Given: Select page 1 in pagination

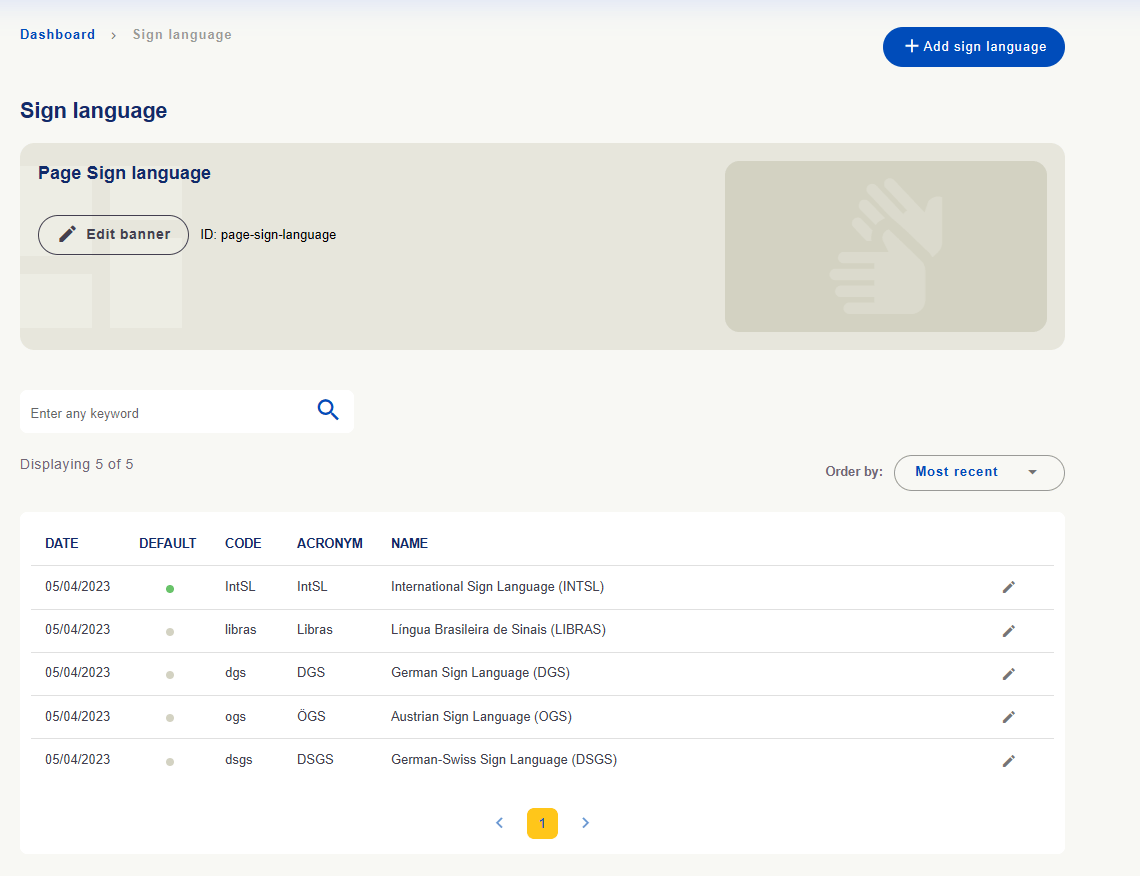Looking at the screenshot, I should [x=542, y=823].
